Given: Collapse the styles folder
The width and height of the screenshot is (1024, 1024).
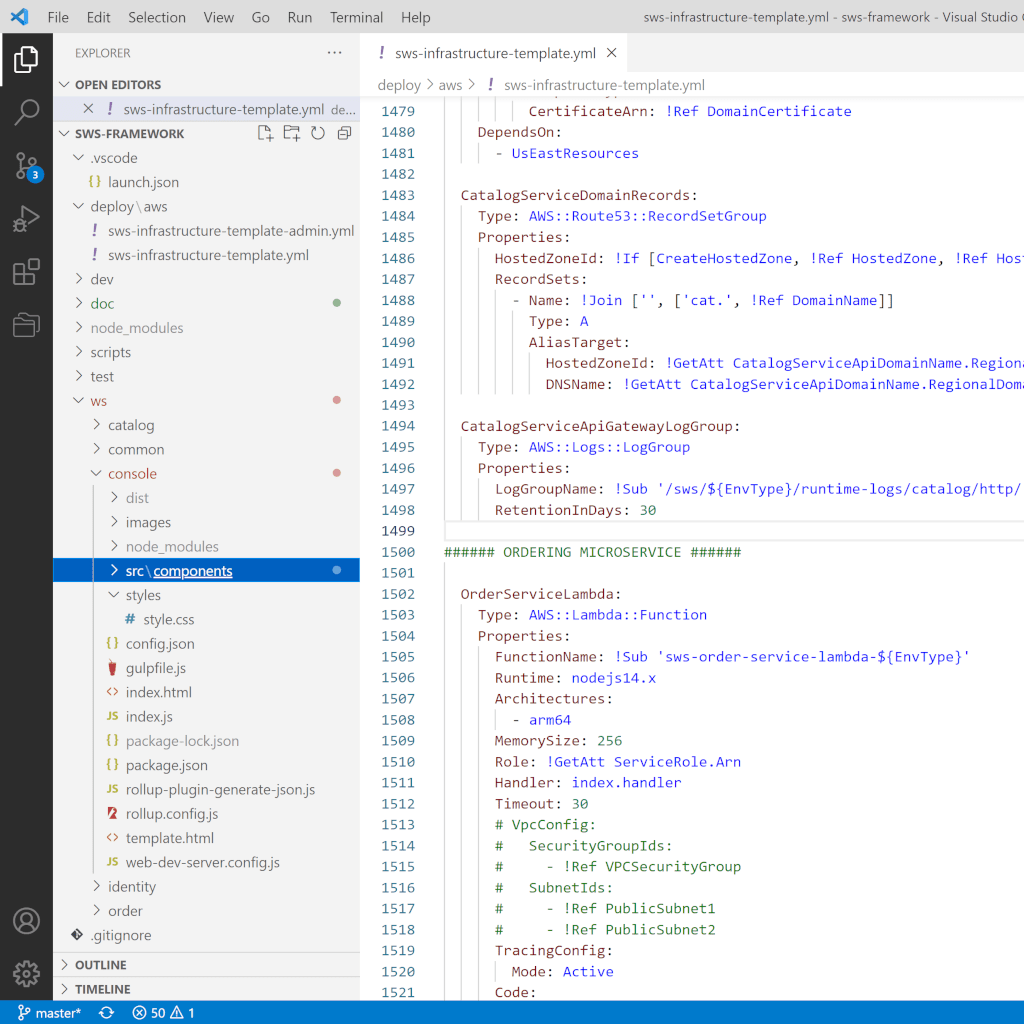Looking at the screenshot, I should coord(142,595).
